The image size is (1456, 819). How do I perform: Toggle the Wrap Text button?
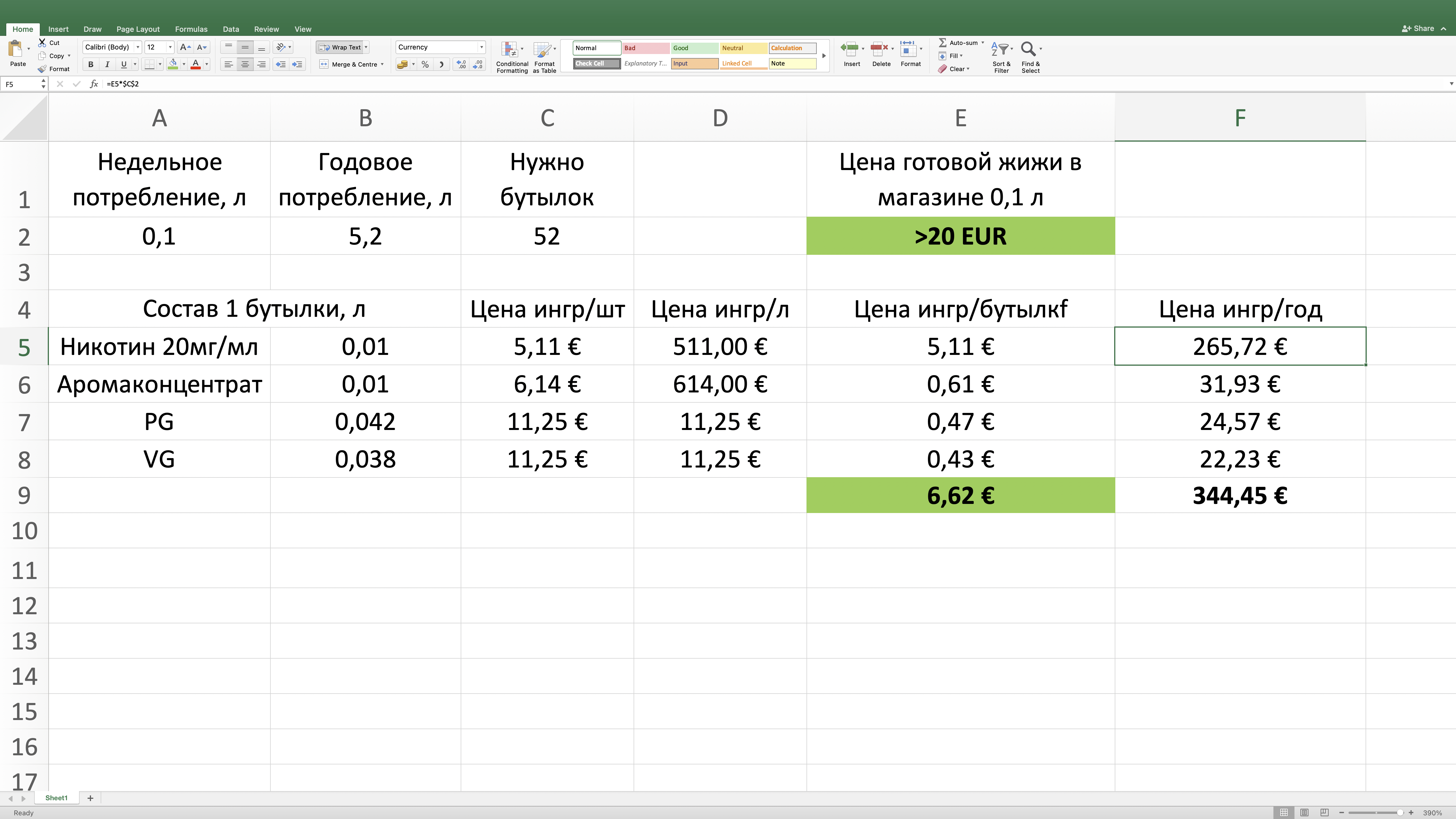340,47
